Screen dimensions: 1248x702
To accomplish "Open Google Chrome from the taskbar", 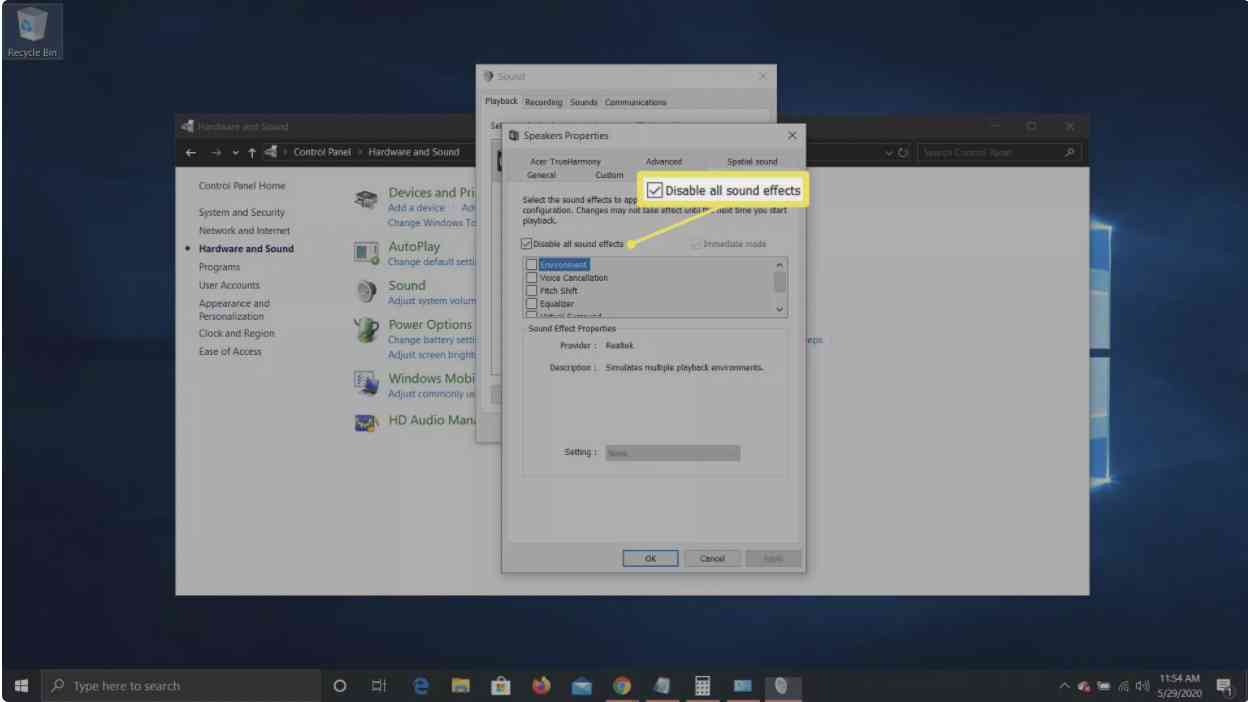I will click(x=622, y=686).
